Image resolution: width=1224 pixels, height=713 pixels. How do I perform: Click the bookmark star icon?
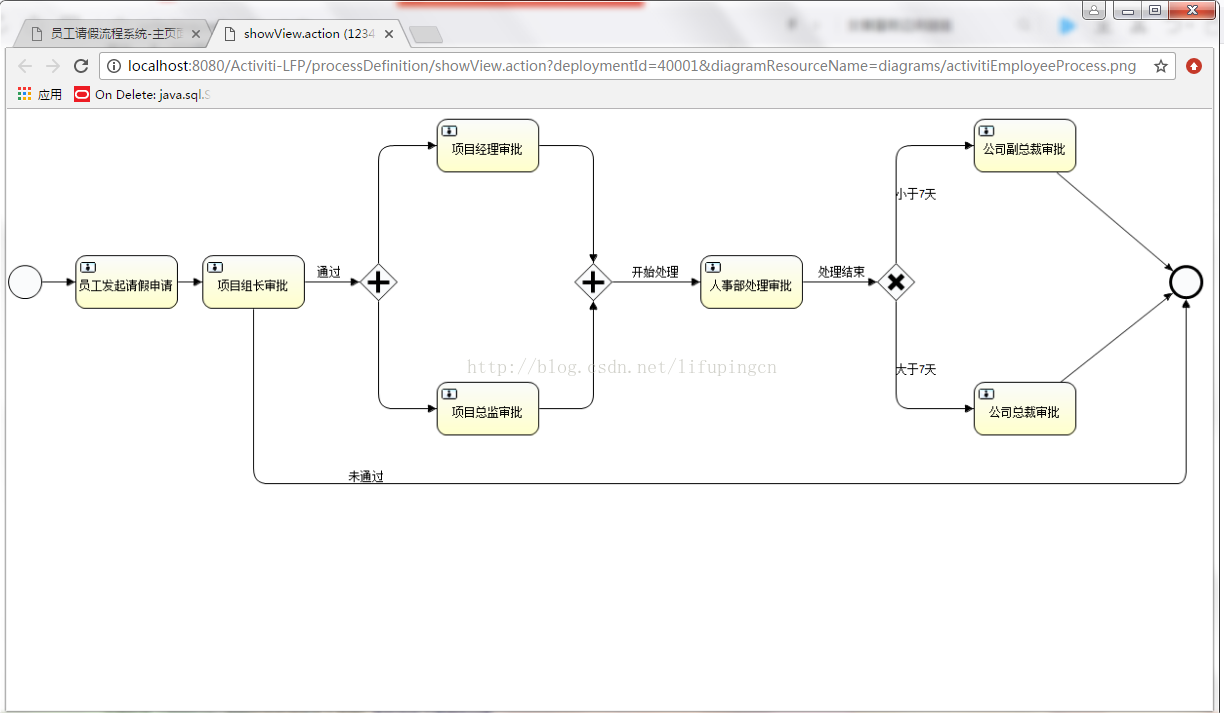(1161, 66)
